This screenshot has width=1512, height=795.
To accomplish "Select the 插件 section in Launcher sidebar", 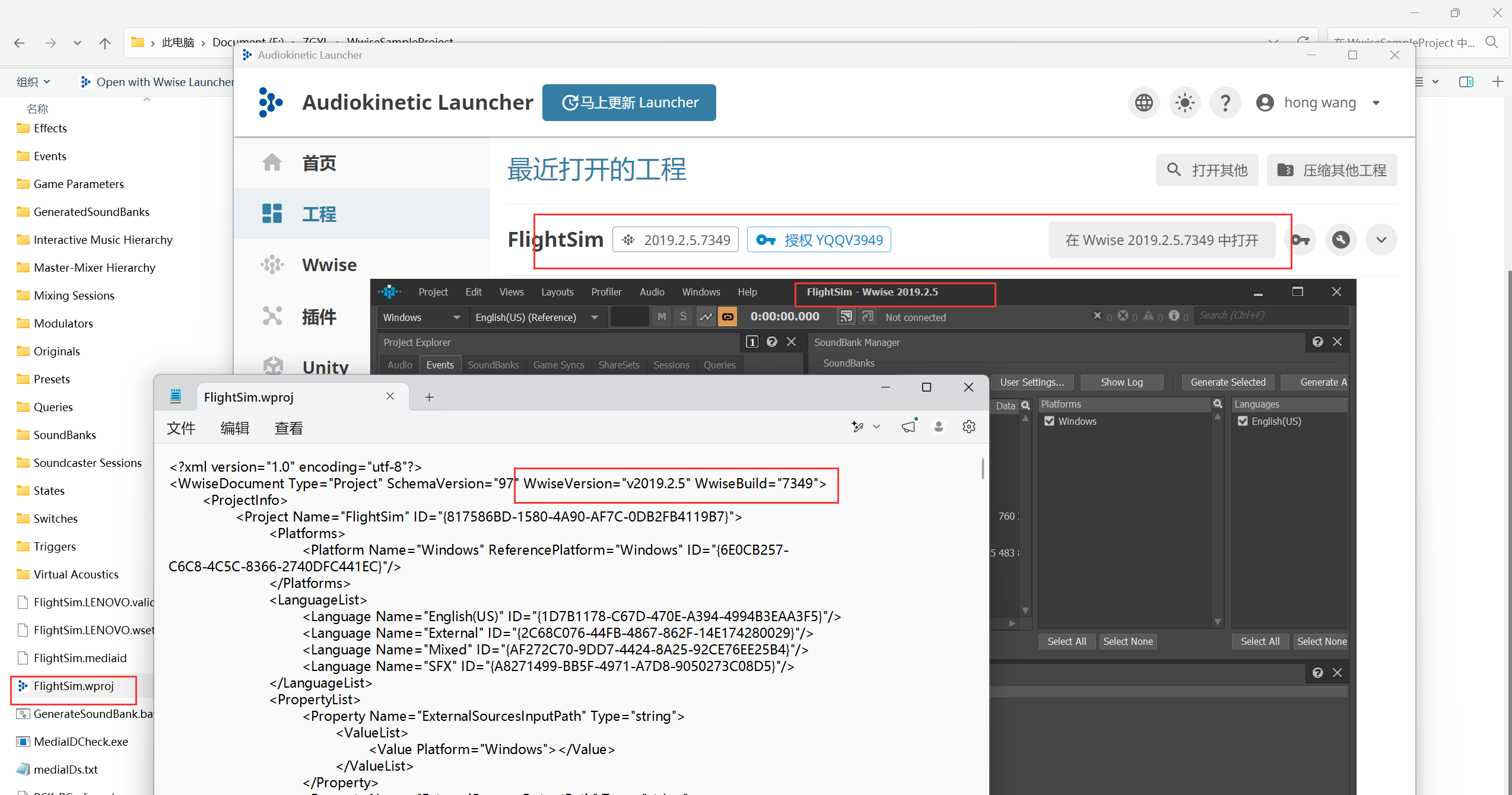I will tap(362, 316).
